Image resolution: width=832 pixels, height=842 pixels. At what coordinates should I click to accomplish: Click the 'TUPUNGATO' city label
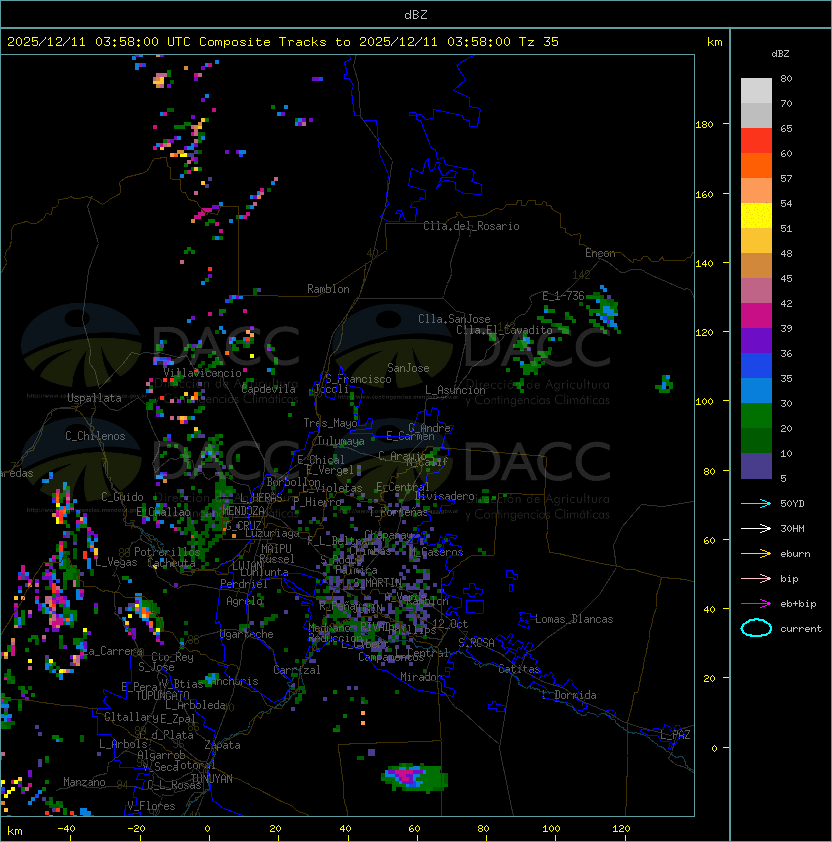pos(162,695)
